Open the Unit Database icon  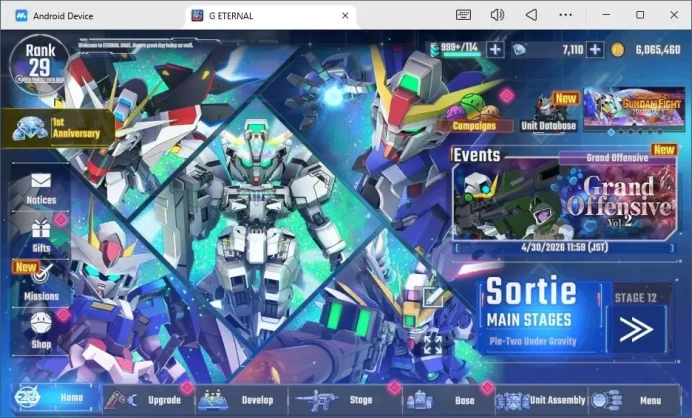[x=549, y=108]
